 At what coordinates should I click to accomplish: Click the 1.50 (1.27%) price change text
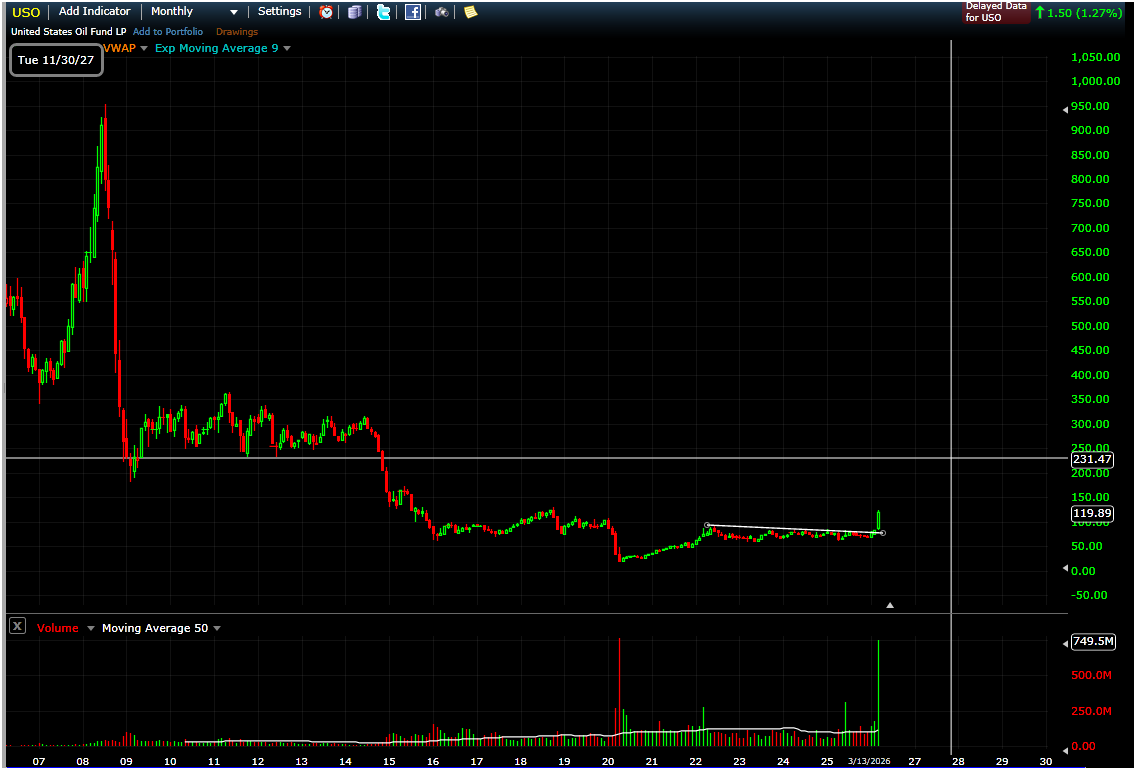point(1085,12)
